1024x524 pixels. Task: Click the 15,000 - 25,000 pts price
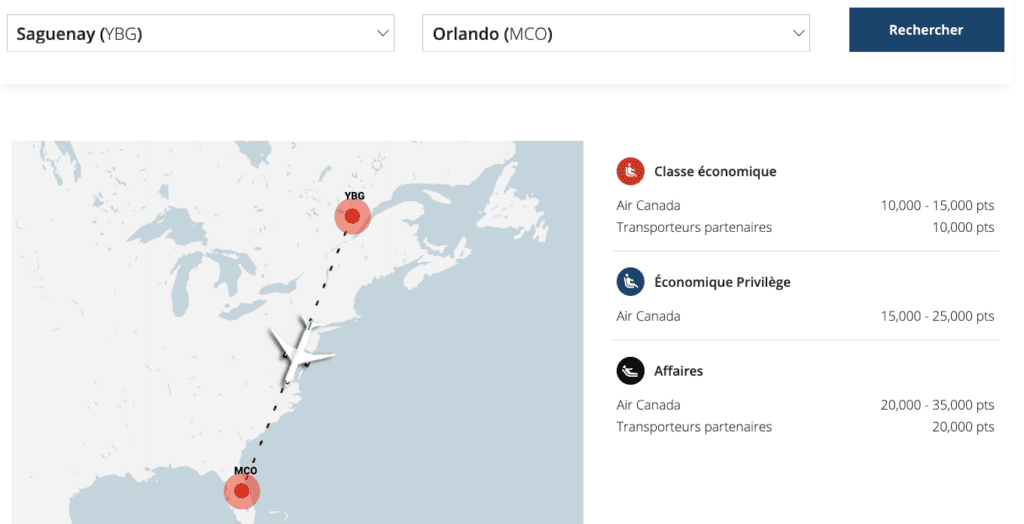[x=937, y=316]
